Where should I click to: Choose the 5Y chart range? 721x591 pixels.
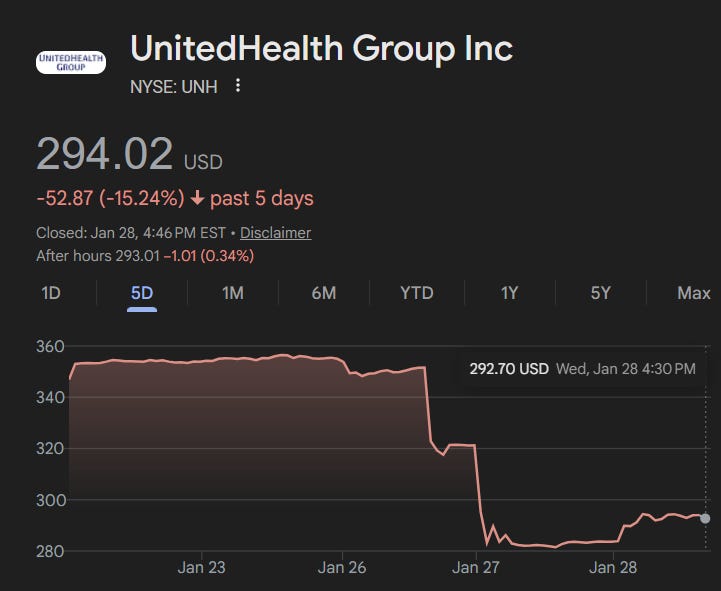600,293
